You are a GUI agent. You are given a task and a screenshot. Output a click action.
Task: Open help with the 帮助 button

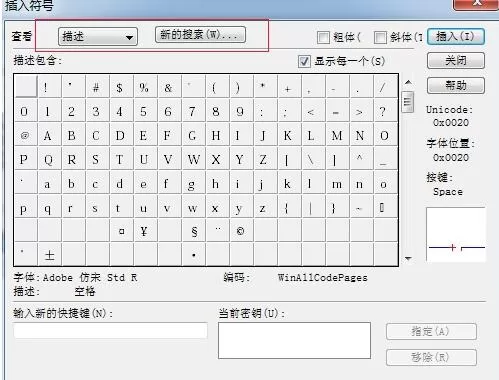pyautogui.click(x=456, y=86)
